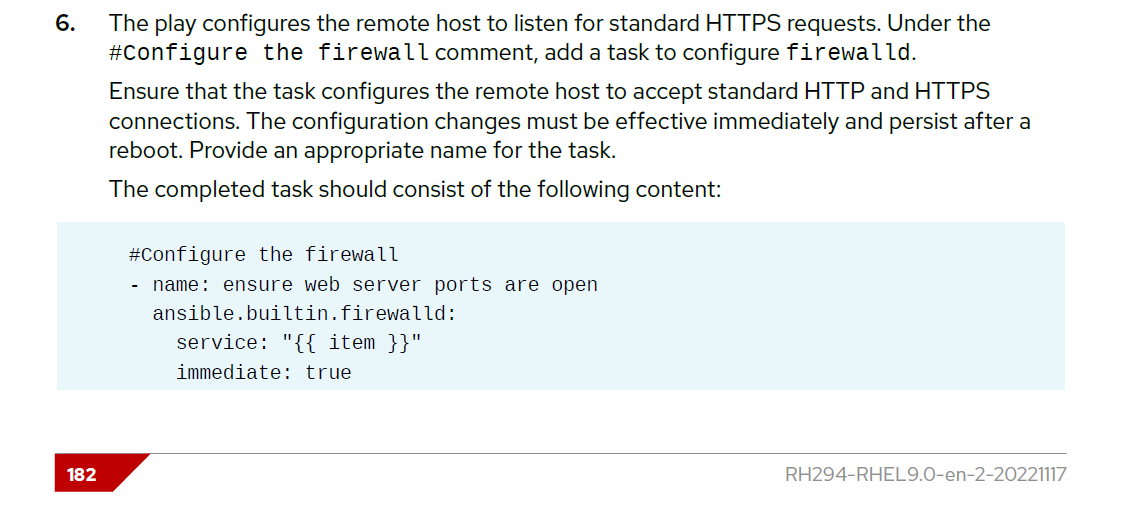Viewport: 1142px width, 531px height.
Task: Click the "ansible.builtin.firewalld:" code line
Action: click(x=304, y=314)
